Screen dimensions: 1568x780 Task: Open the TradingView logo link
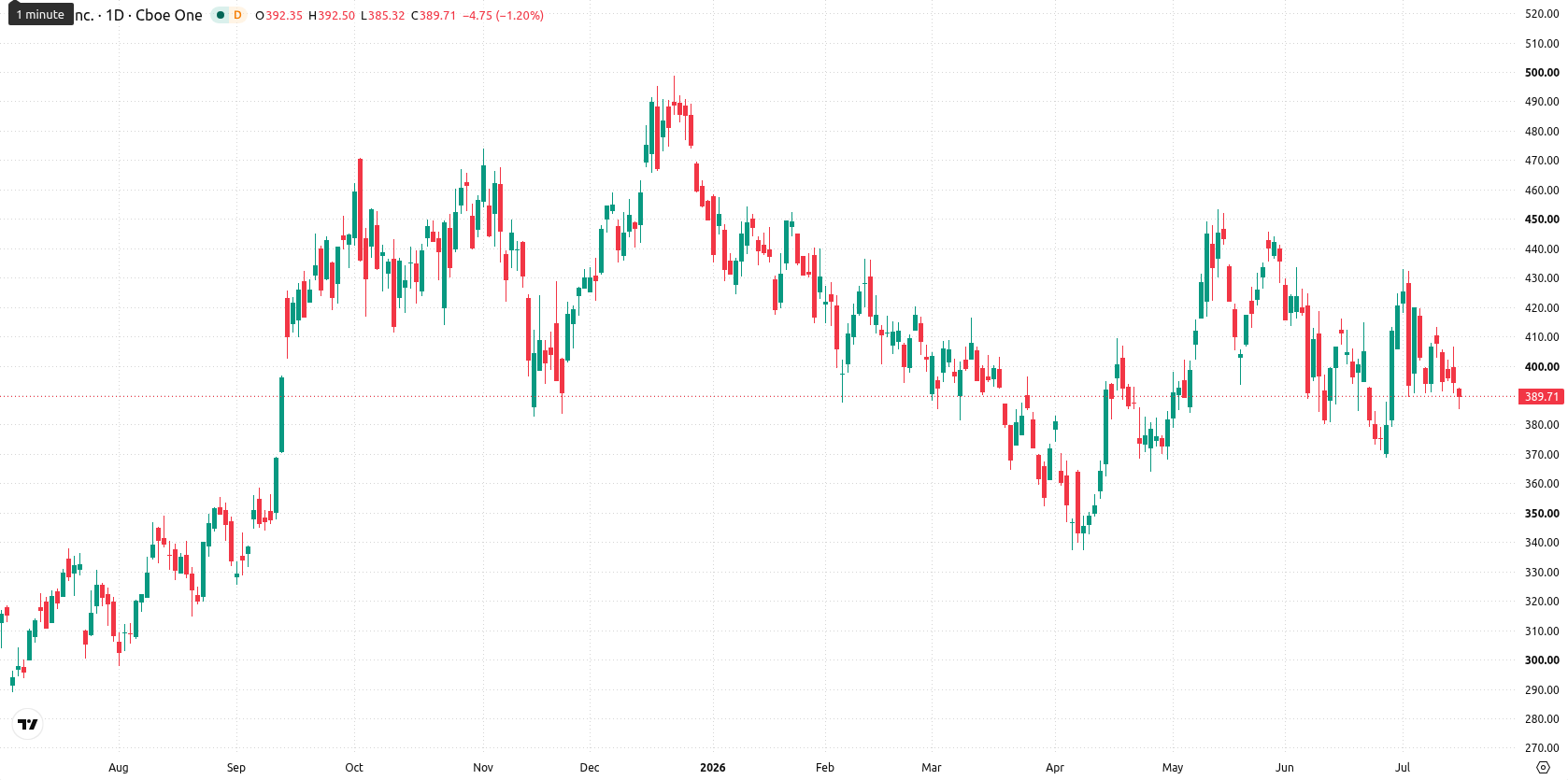(28, 724)
